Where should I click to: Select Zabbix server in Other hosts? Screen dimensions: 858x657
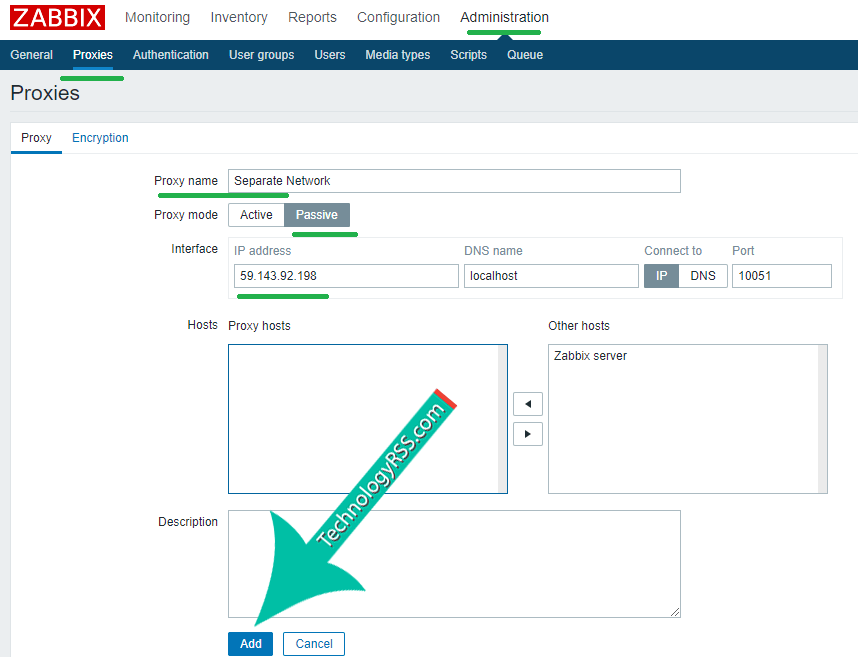click(590, 356)
